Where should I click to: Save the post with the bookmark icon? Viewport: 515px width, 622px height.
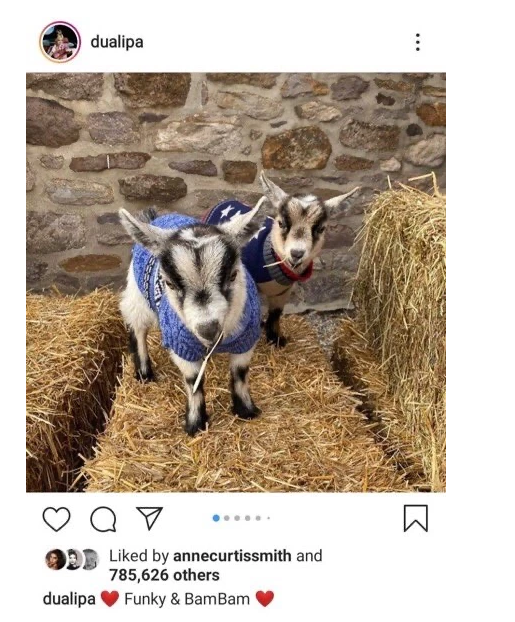tap(415, 518)
